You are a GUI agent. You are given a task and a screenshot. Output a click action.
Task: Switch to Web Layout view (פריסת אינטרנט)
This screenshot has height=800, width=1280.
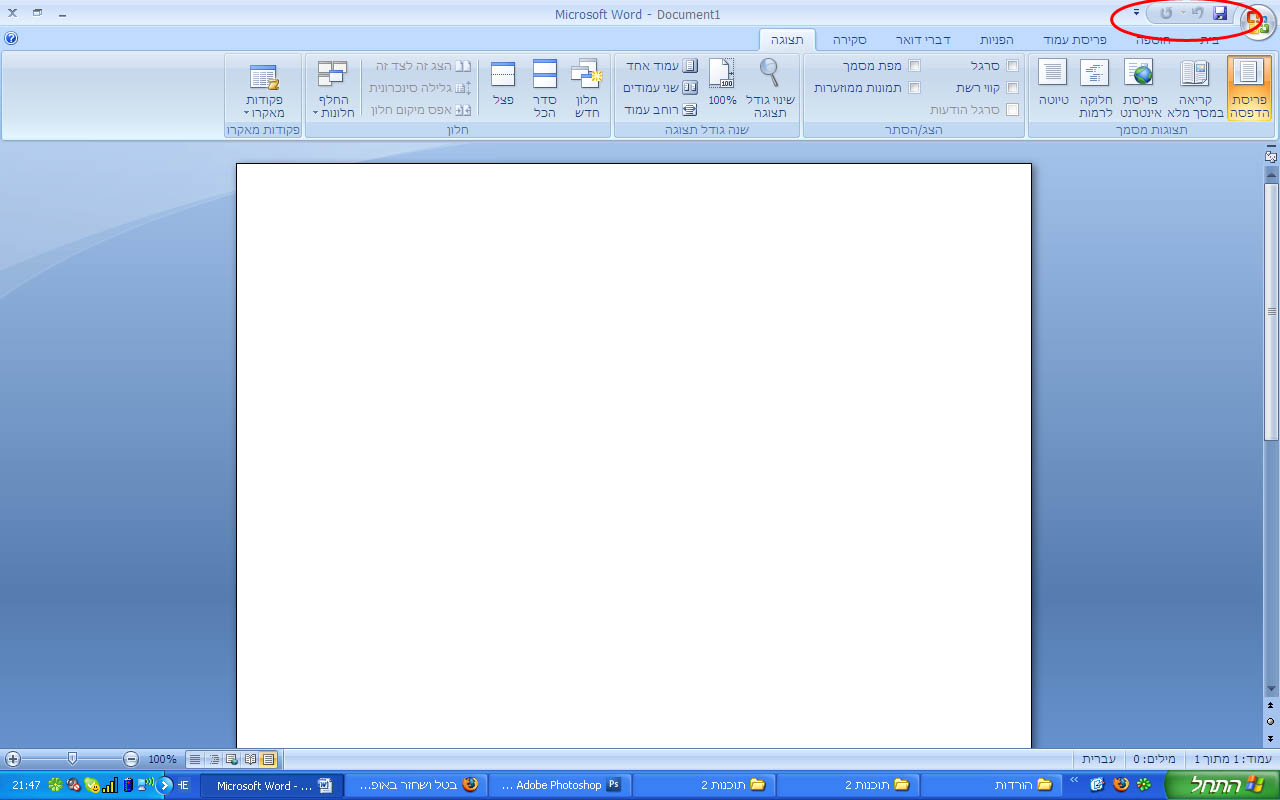pos(1139,88)
